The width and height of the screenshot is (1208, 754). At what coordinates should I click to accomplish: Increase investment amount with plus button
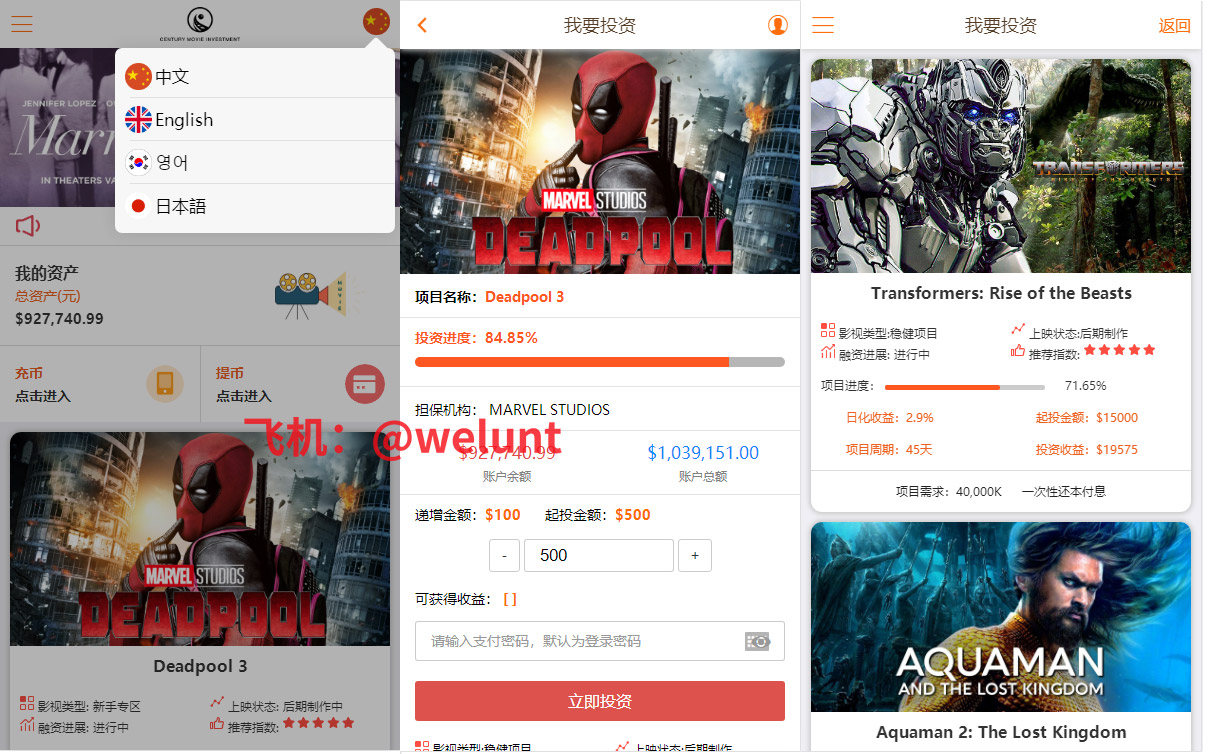[x=695, y=556]
